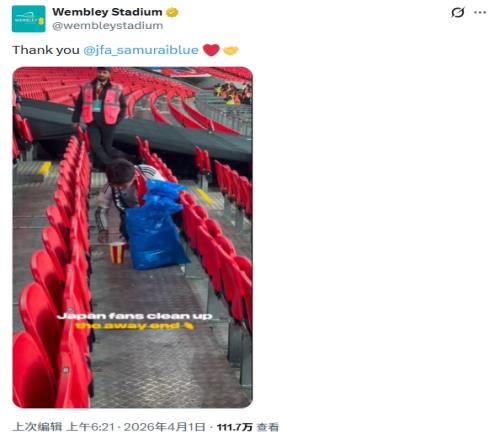Open the @jfa_samuraiblue mention

point(141,50)
